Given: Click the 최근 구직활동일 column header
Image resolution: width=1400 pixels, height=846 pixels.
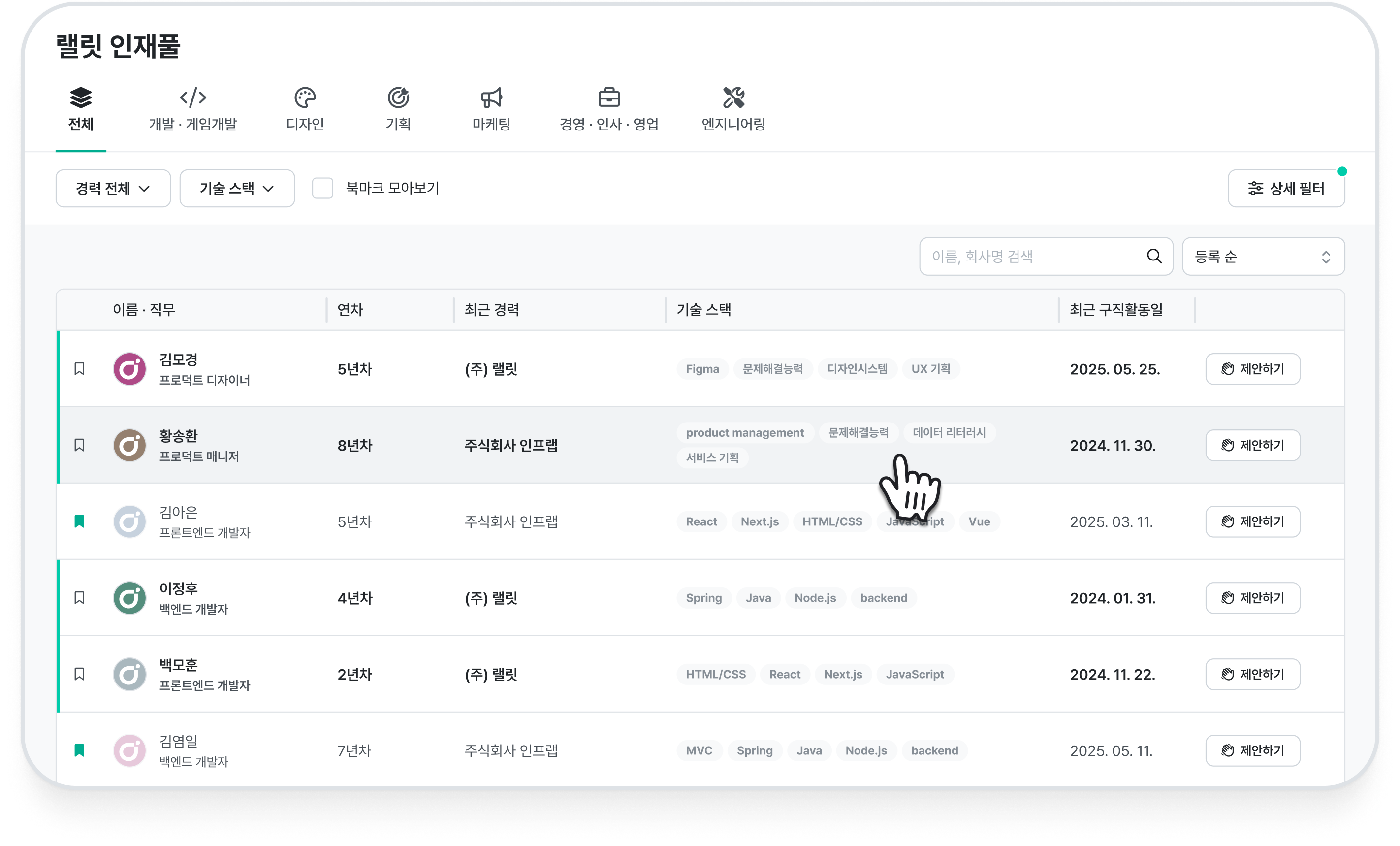Looking at the screenshot, I should (x=1116, y=310).
